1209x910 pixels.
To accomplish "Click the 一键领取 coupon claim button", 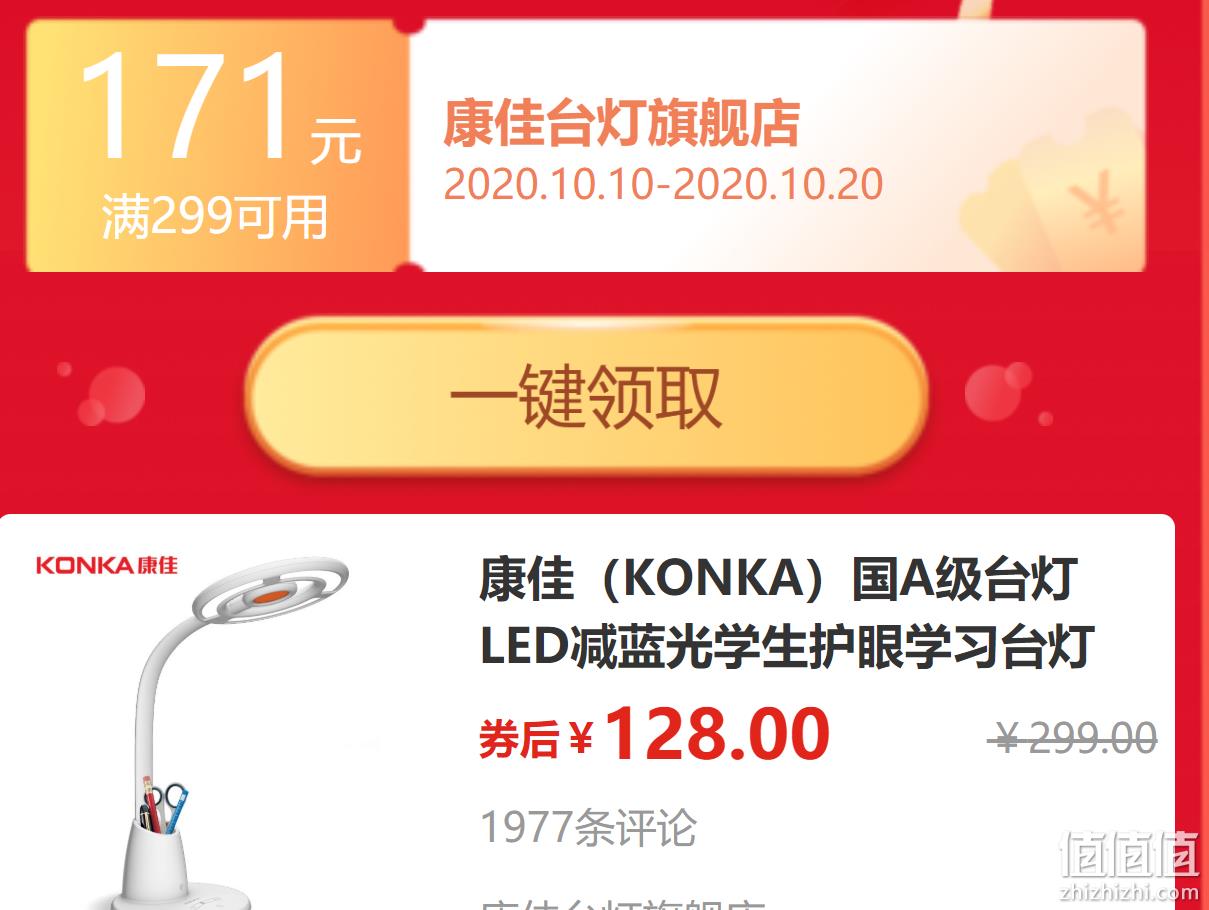I will click(x=587, y=396).
